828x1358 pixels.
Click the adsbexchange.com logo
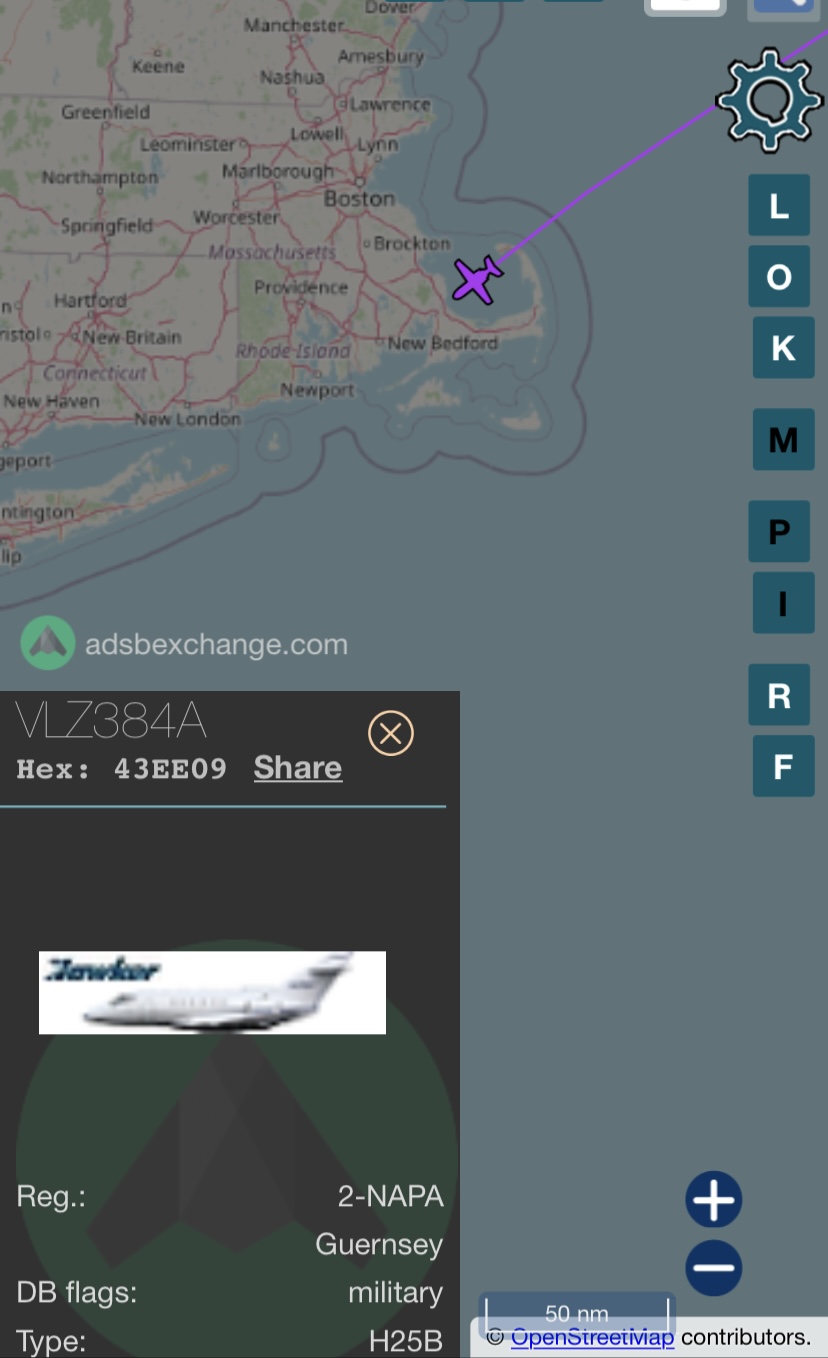coord(185,643)
